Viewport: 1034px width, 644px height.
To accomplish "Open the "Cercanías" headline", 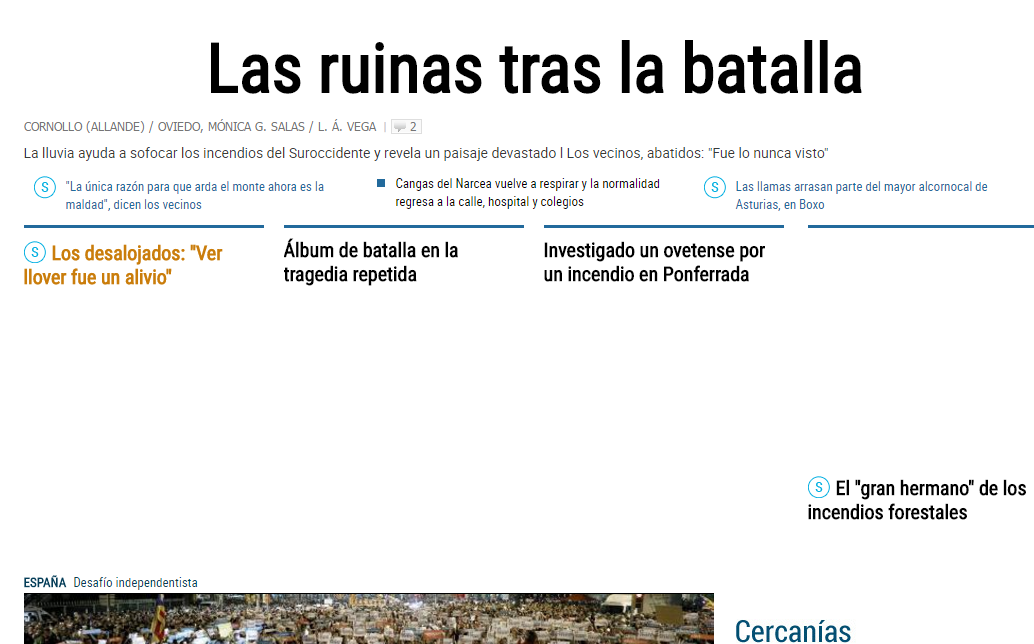I will 792,630.
